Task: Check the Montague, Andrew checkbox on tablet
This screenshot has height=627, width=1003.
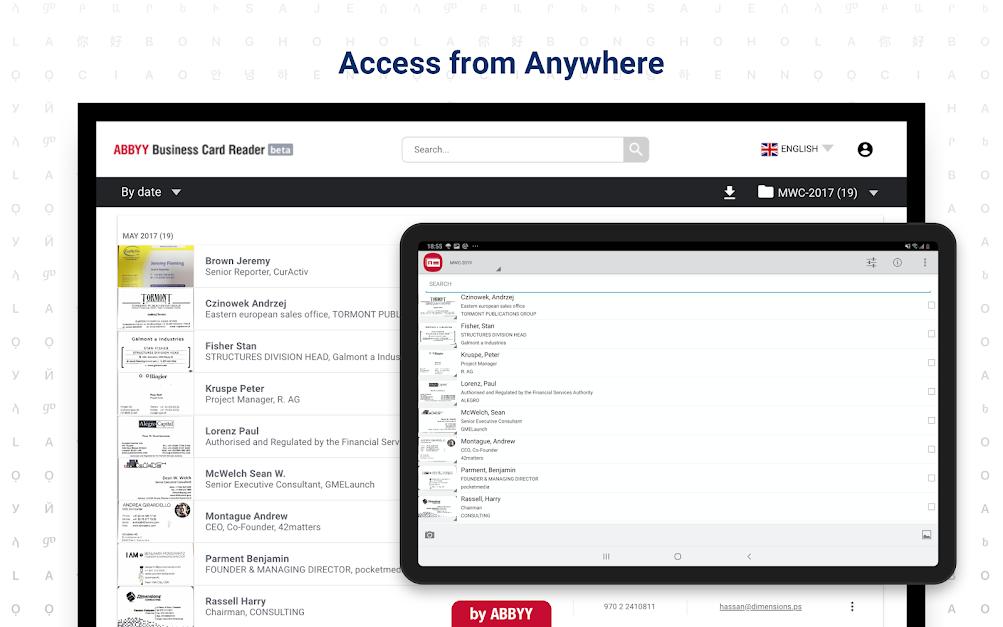Action: [931, 449]
